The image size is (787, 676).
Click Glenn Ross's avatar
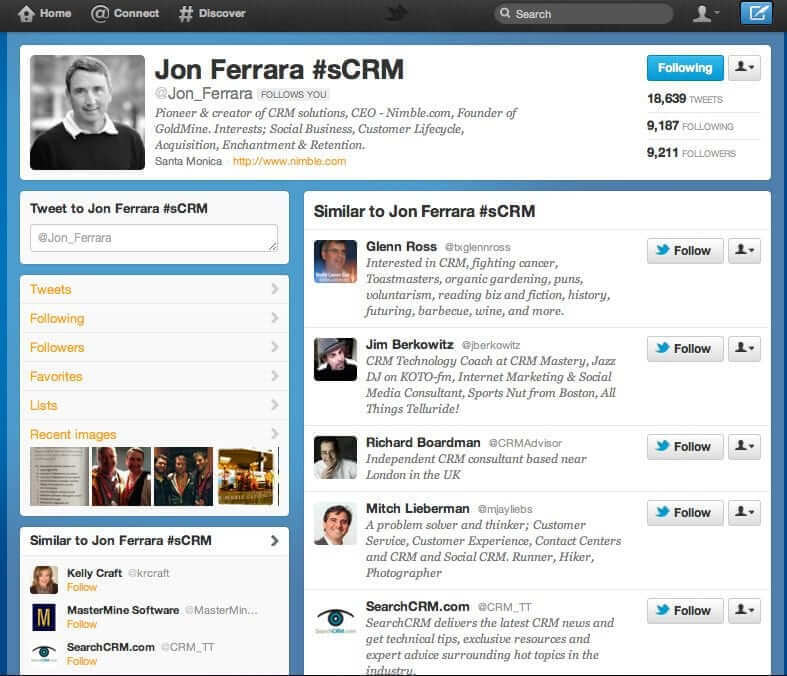point(335,261)
